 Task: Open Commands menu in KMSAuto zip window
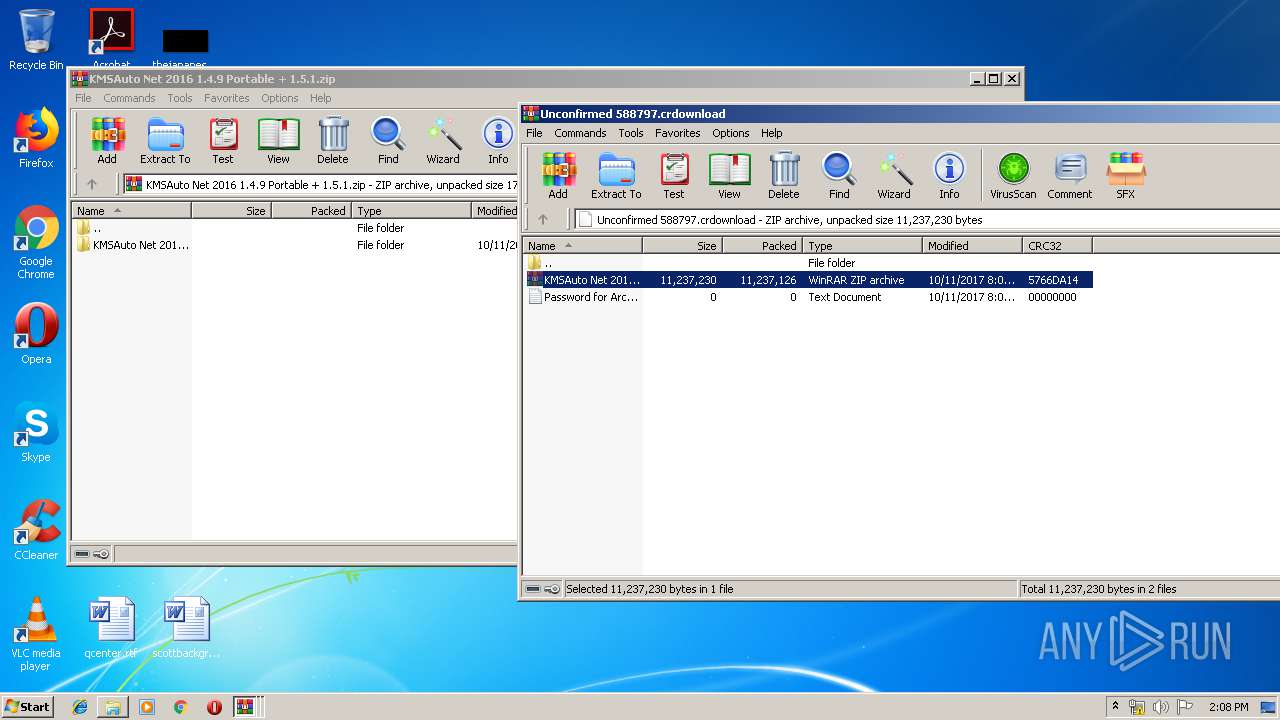coord(129,98)
